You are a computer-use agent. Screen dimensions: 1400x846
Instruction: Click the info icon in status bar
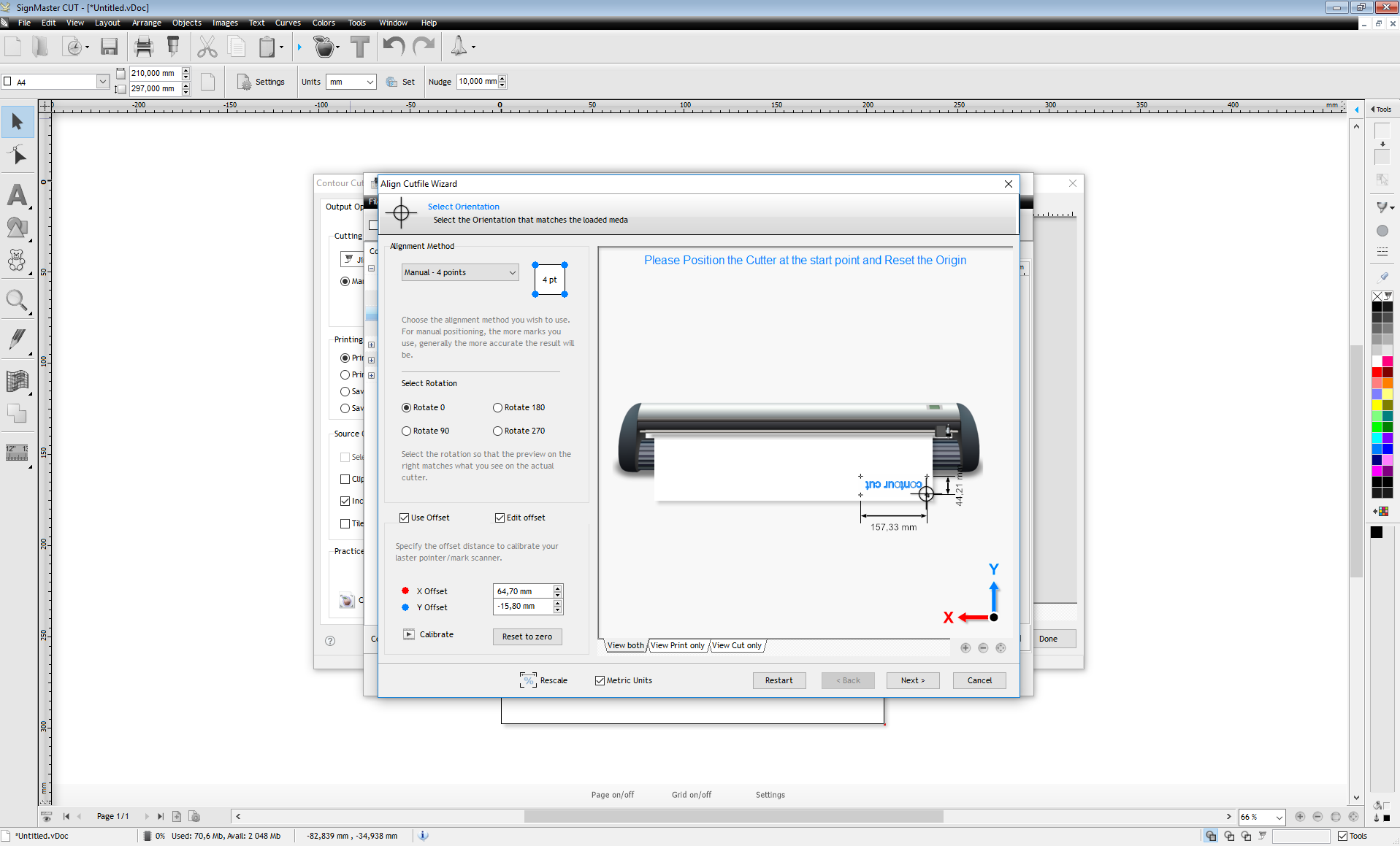pos(423,836)
